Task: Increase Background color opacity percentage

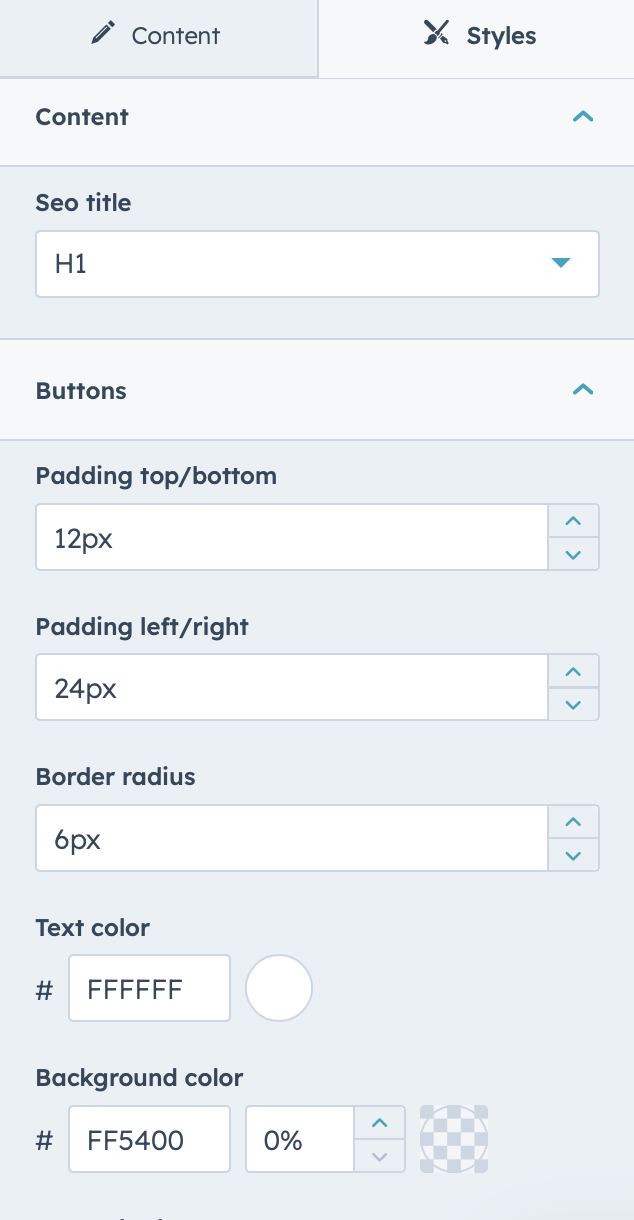Action: (379, 1123)
